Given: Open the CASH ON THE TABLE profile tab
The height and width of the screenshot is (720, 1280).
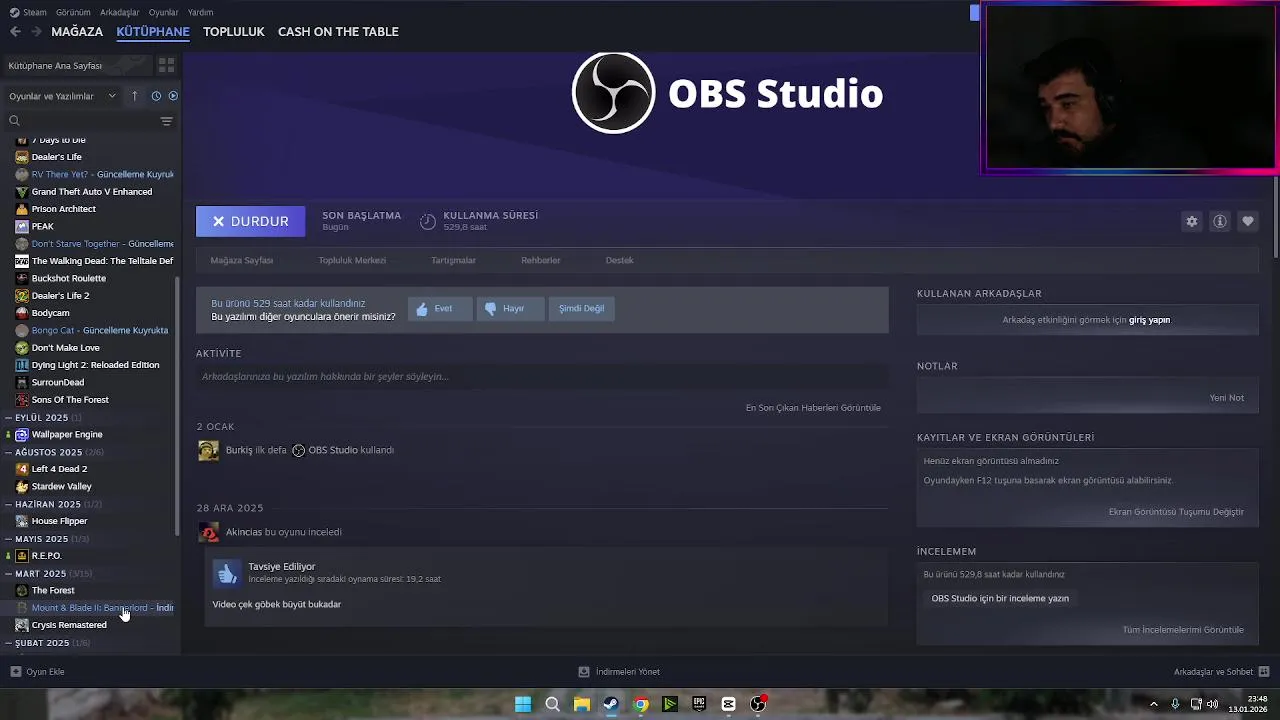Looking at the screenshot, I should tap(338, 32).
